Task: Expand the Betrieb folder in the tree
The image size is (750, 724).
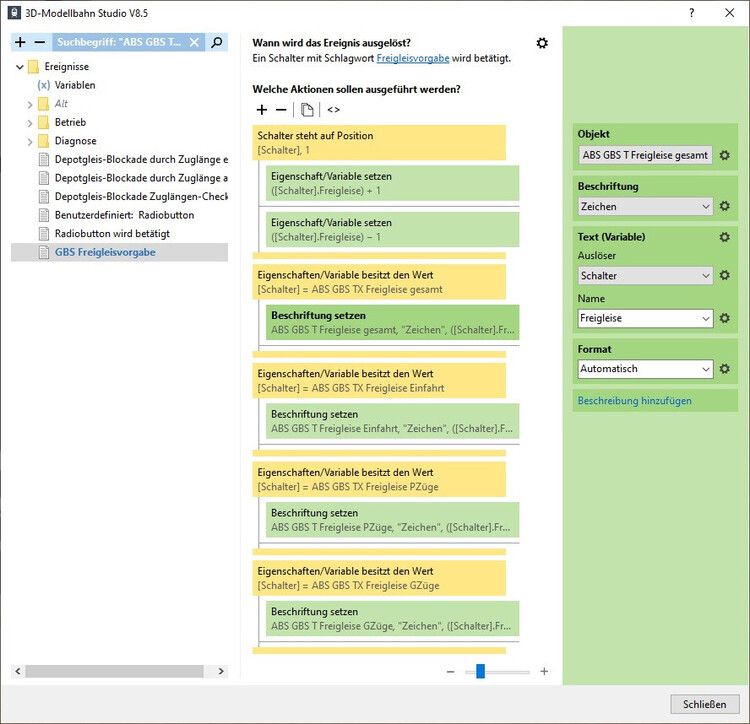Action: pos(30,122)
